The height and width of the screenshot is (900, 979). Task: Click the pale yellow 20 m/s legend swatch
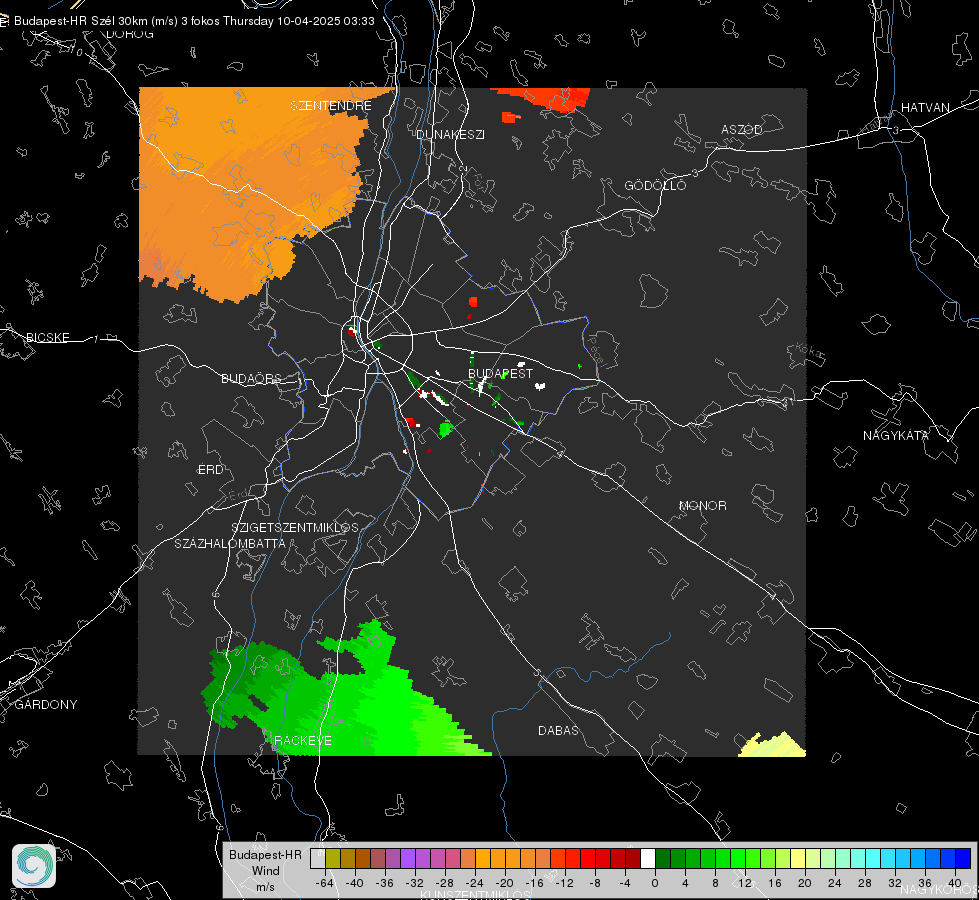click(798, 858)
